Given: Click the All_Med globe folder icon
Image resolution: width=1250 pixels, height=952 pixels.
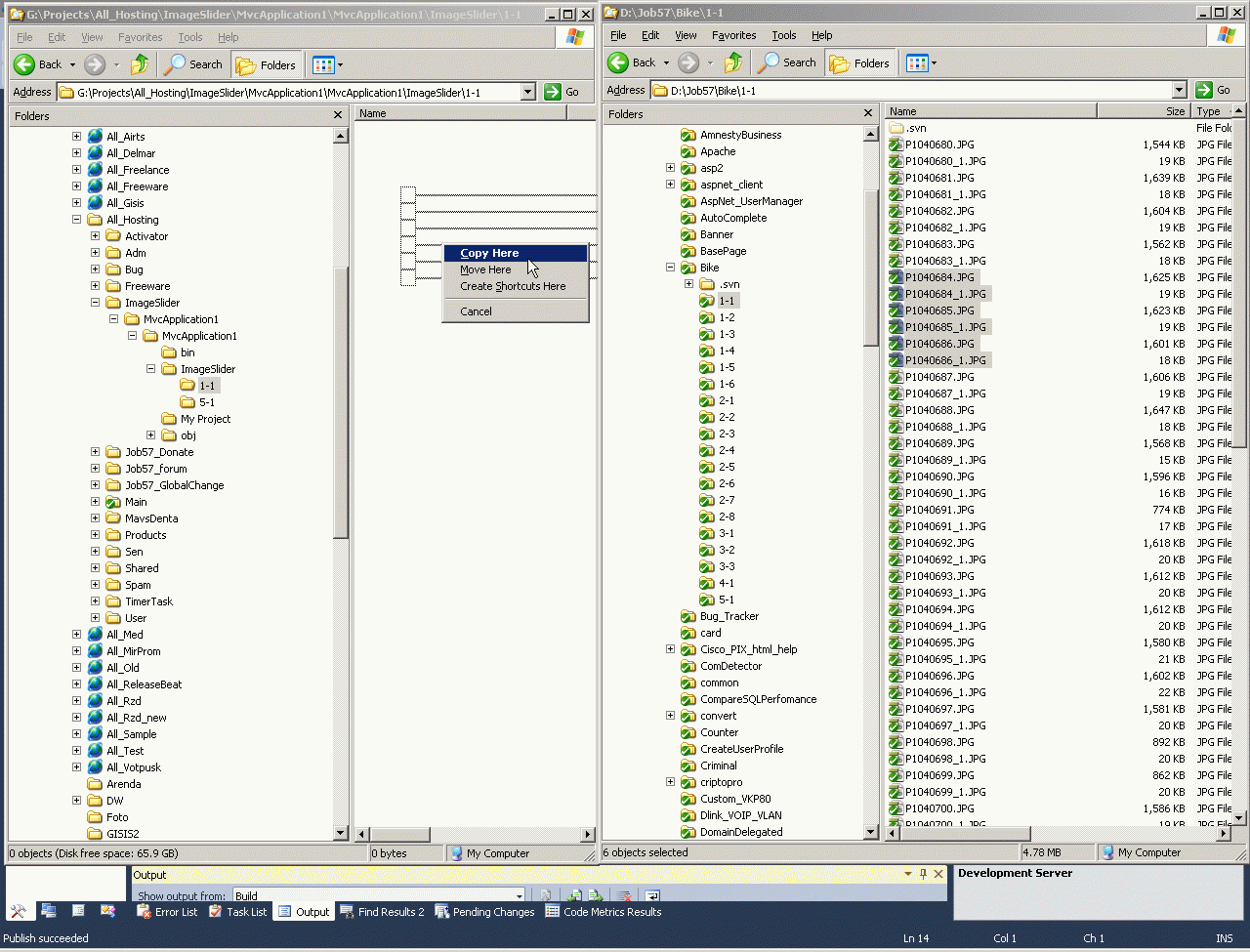Looking at the screenshot, I should (95, 635).
